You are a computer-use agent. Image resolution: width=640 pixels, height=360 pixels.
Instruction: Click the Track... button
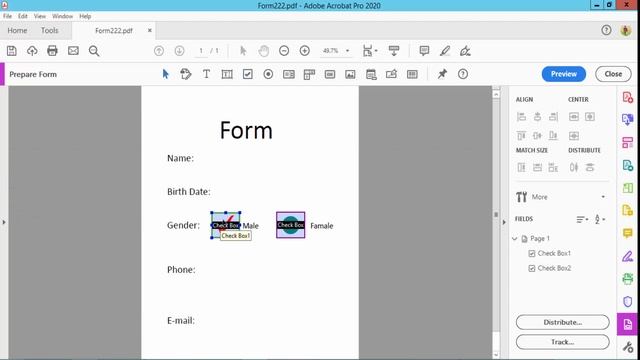pyautogui.click(x=562, y=342)
